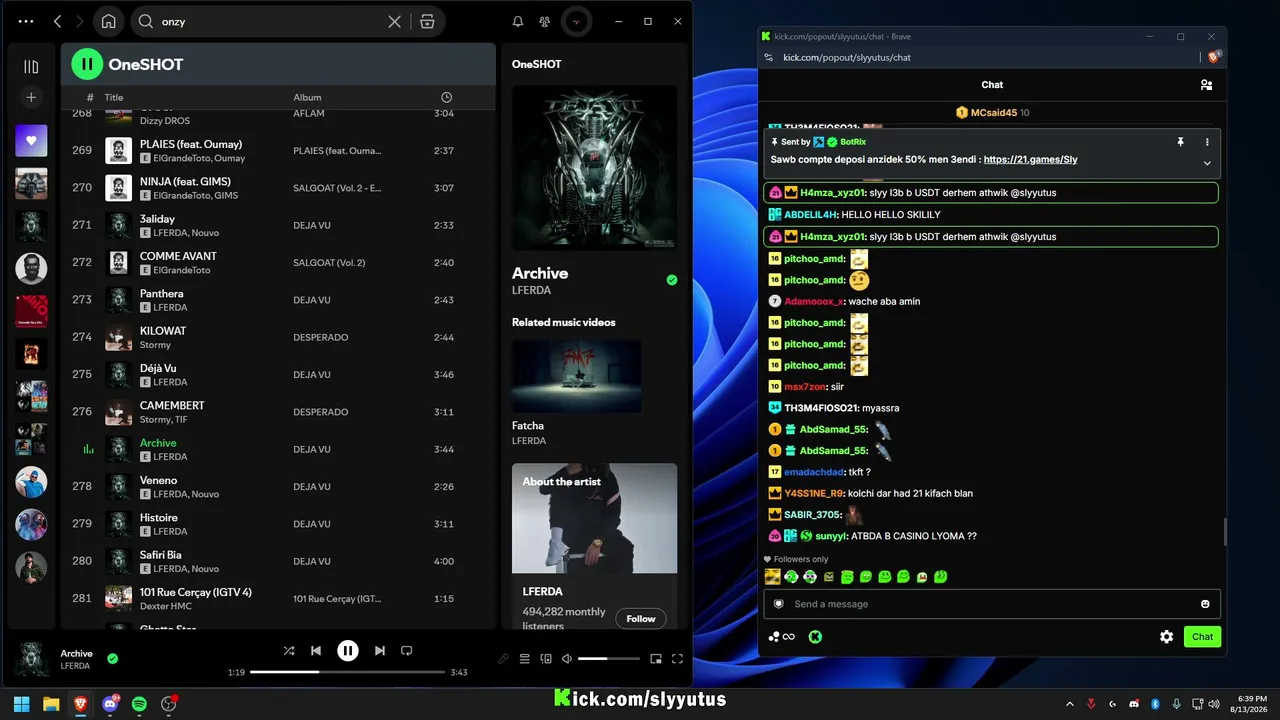Open the DEJA VU album cover in the right panel
1280x720 pixels.
coord(594,167)
